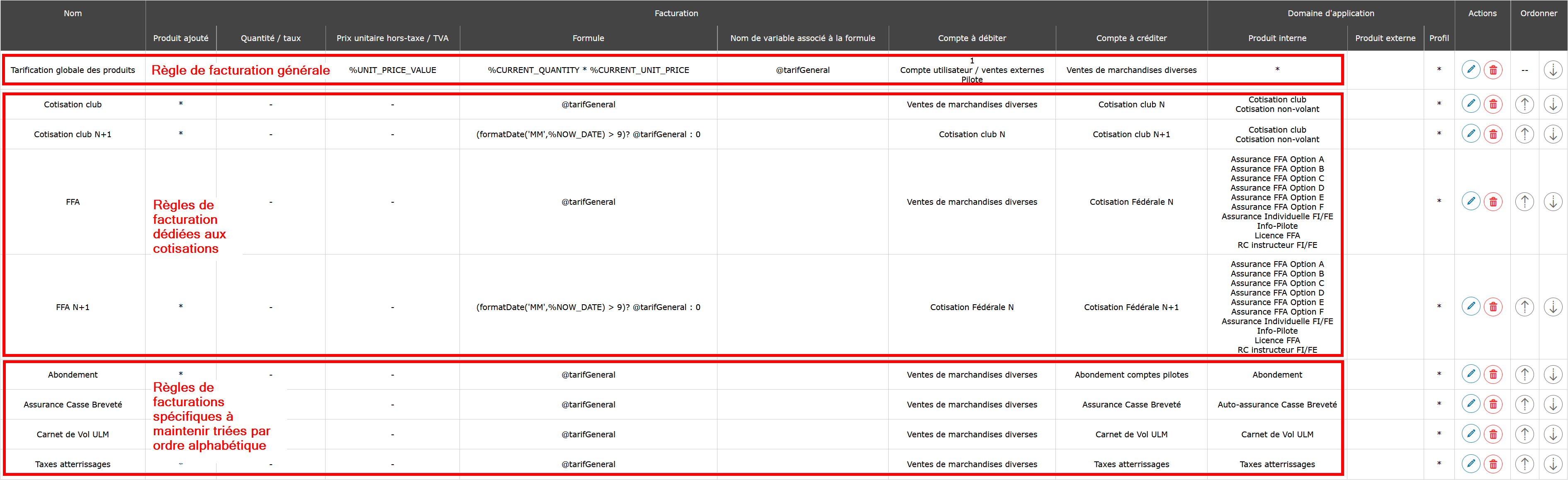Image resolution: width=1568 pixels, height=480 pixels.
Task: Click the Formule column header
Action: tap(588, 38)
